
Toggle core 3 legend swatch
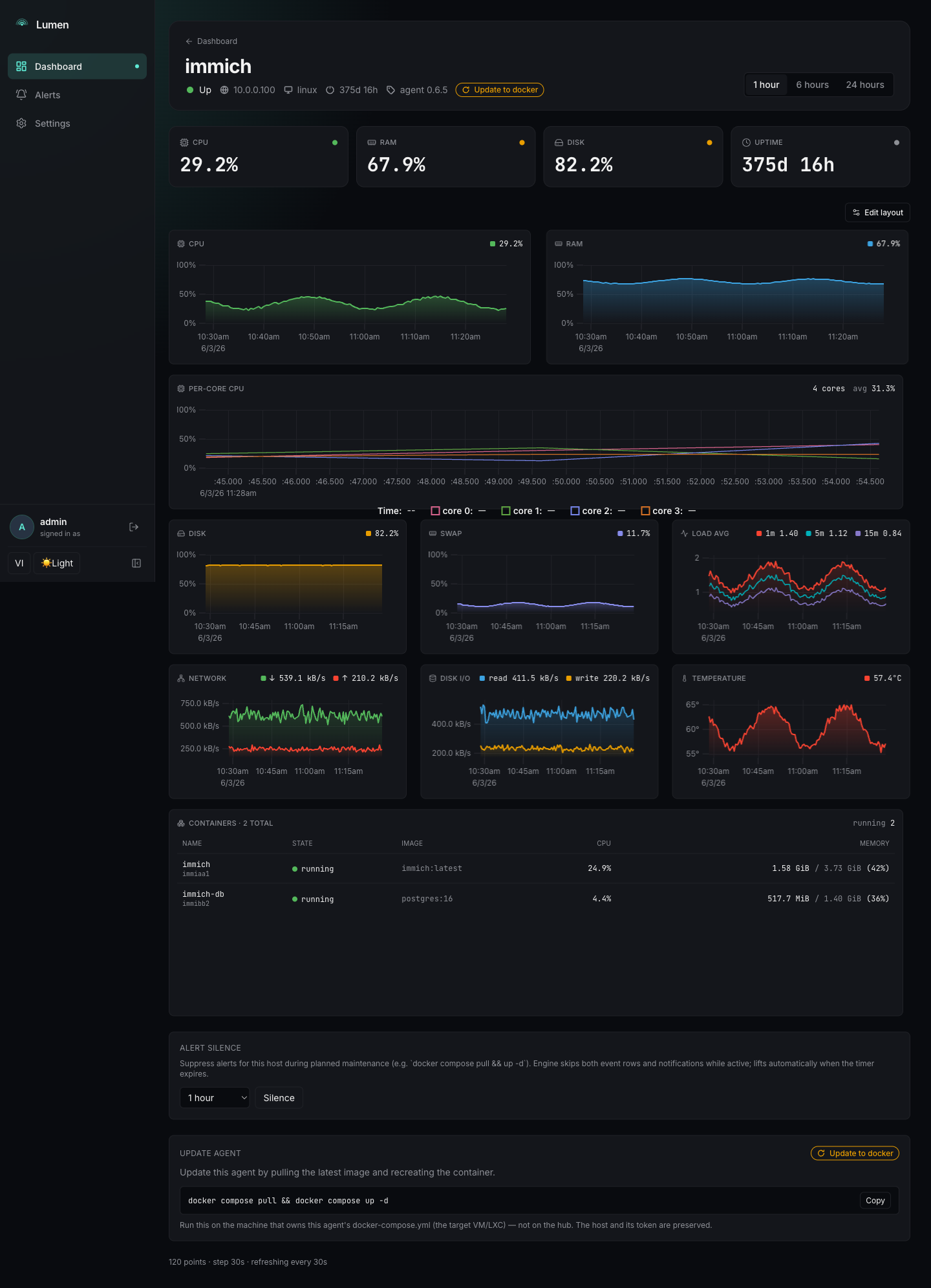pos(645,511)
